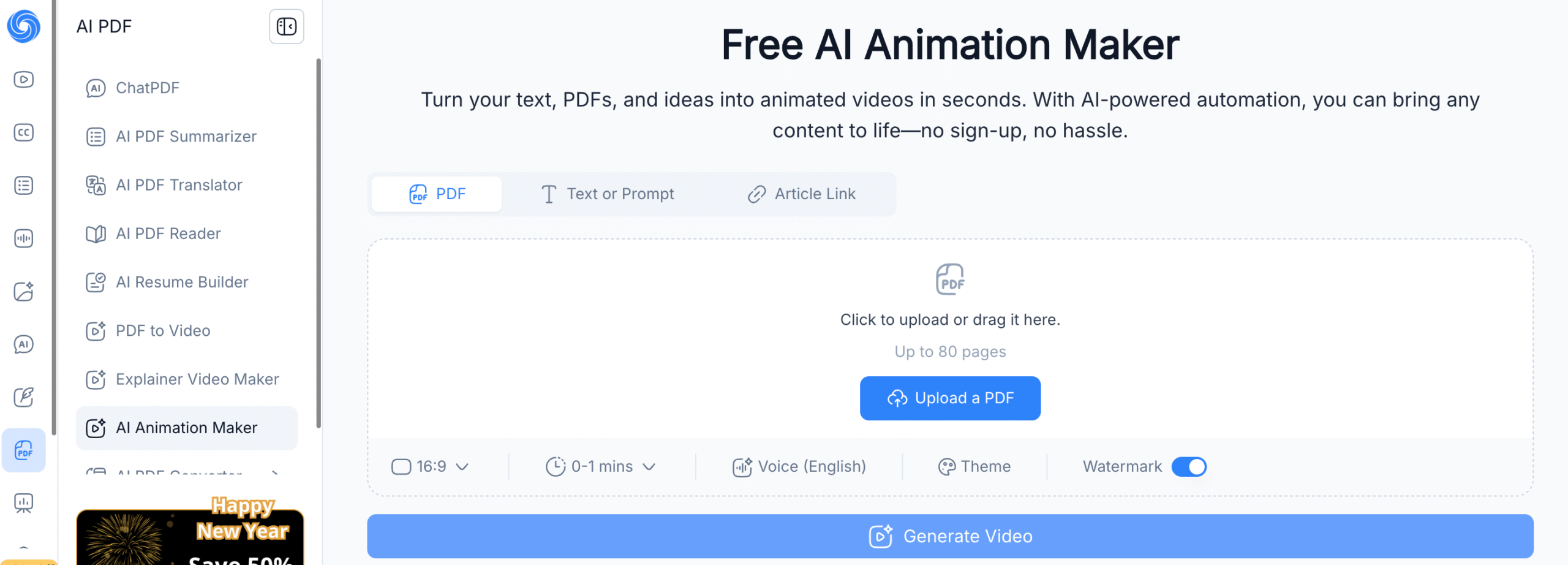The height and width of the screenshot is (565, 1568).
Task: Open the CC subtitles rail icon
Action: 24,132
